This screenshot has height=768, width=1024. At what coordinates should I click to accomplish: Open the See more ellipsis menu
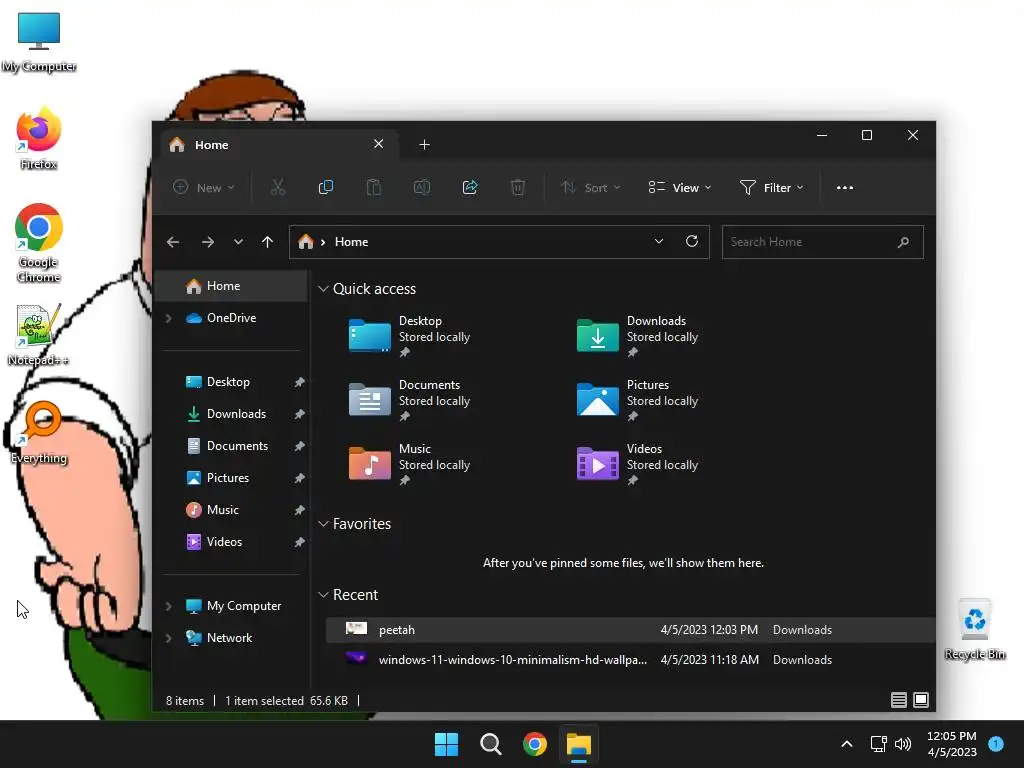tap(844, 187)
